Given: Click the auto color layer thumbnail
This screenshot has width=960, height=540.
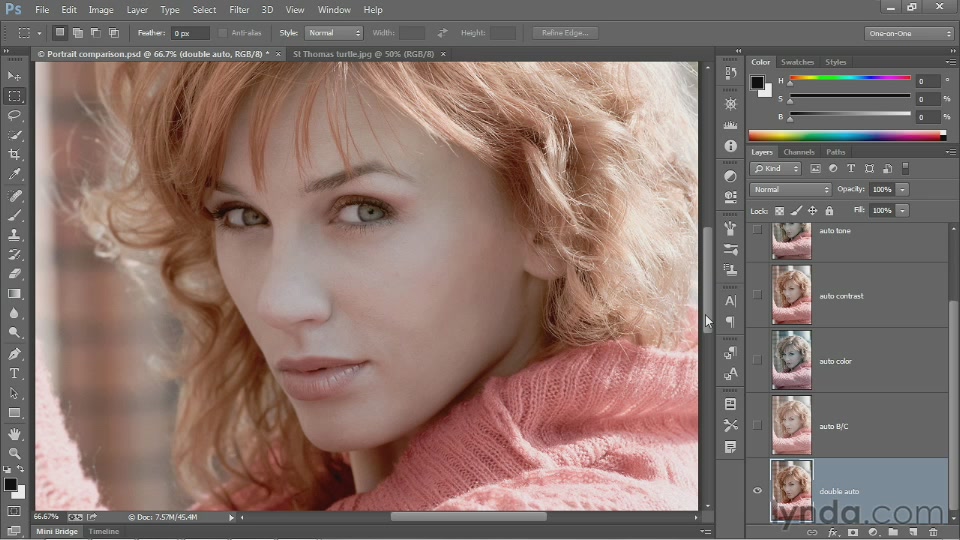Looking at the screenshot, I should (x=791, y=360).
